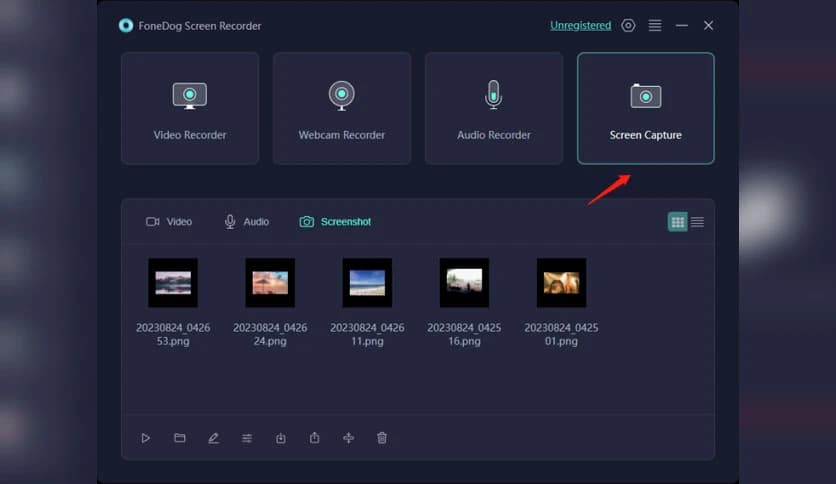
Task: Select thumbnail 20230824_042611.png
Action: (367, 283)
